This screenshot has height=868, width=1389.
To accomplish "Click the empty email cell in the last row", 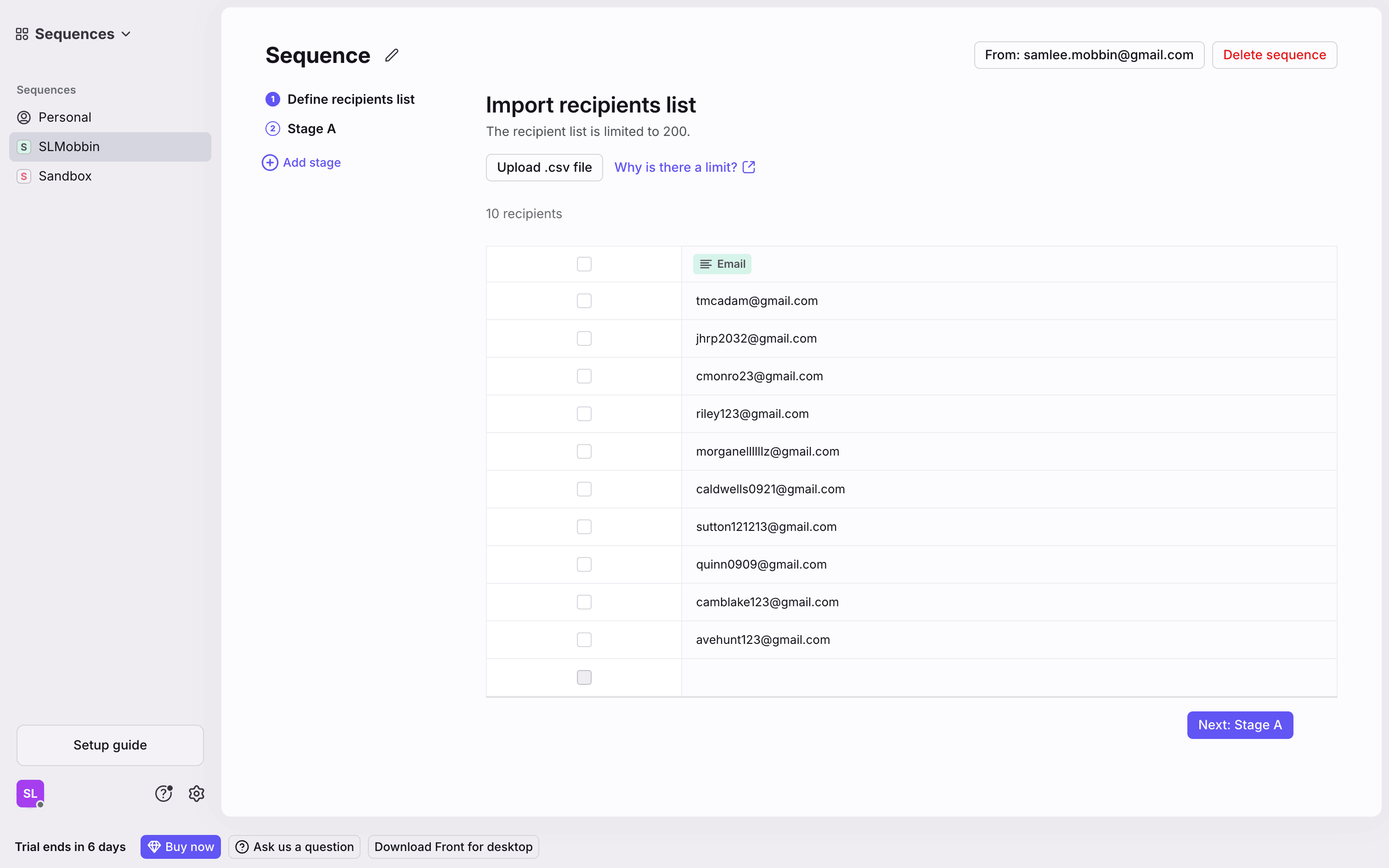I will click(x=1008, y=677).
